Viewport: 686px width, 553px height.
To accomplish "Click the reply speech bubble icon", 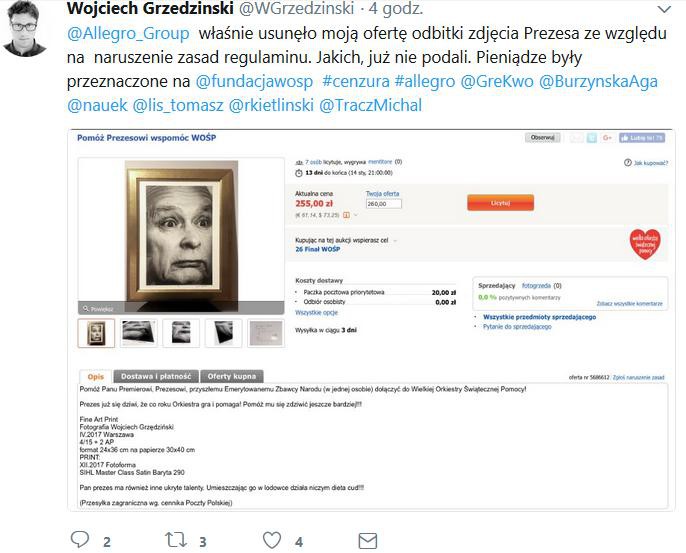I will point(80,539).
